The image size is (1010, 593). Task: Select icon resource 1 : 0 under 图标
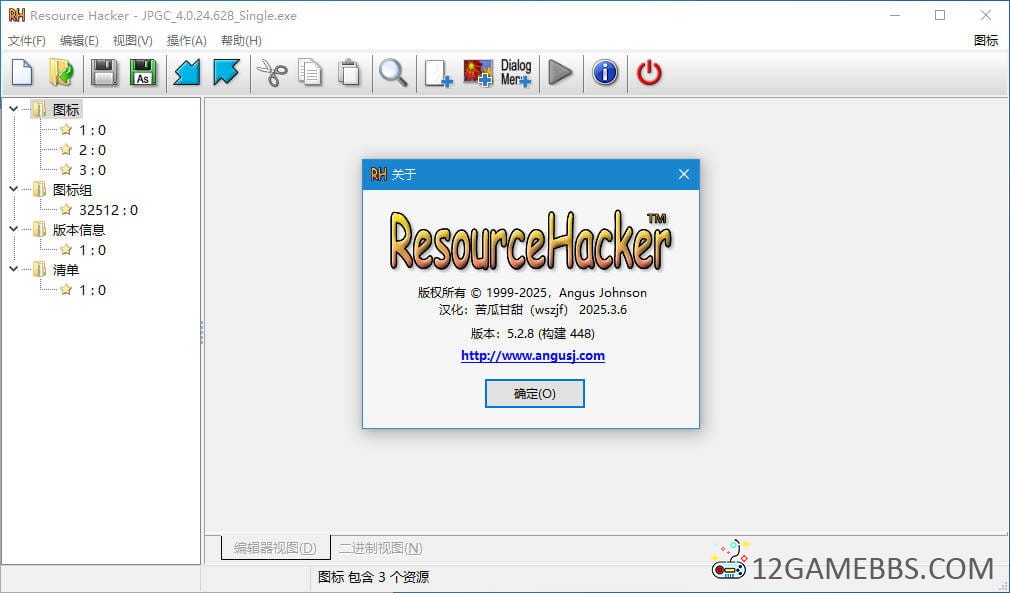(92, 130)
